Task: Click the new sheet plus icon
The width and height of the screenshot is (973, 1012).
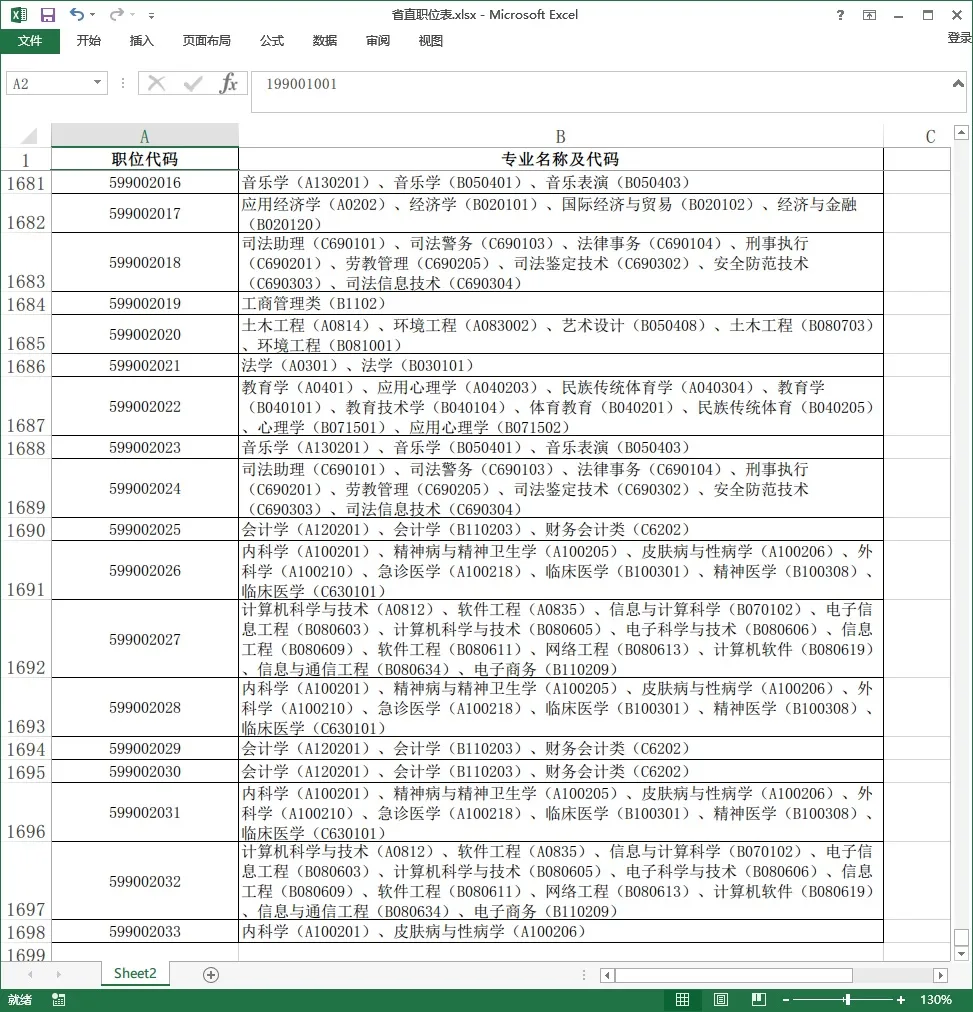Action: (x=210, y=974)
